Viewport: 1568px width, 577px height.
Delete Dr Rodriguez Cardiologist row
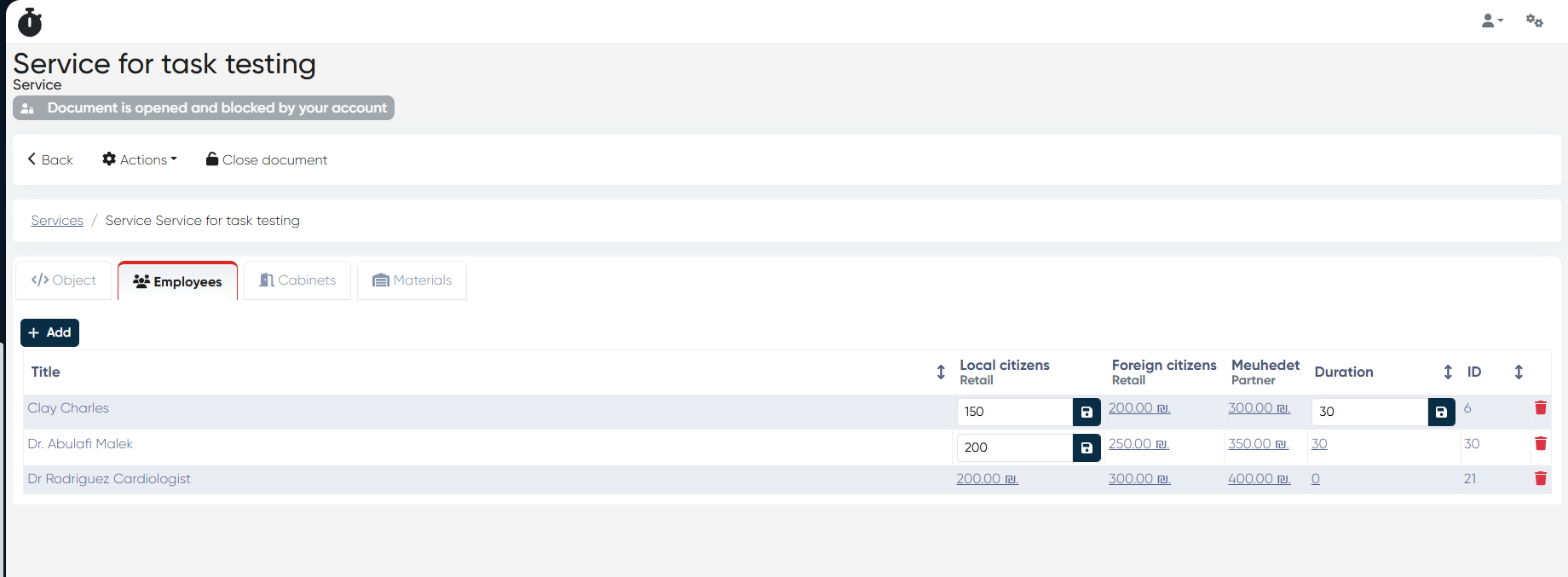(1541, 479)
